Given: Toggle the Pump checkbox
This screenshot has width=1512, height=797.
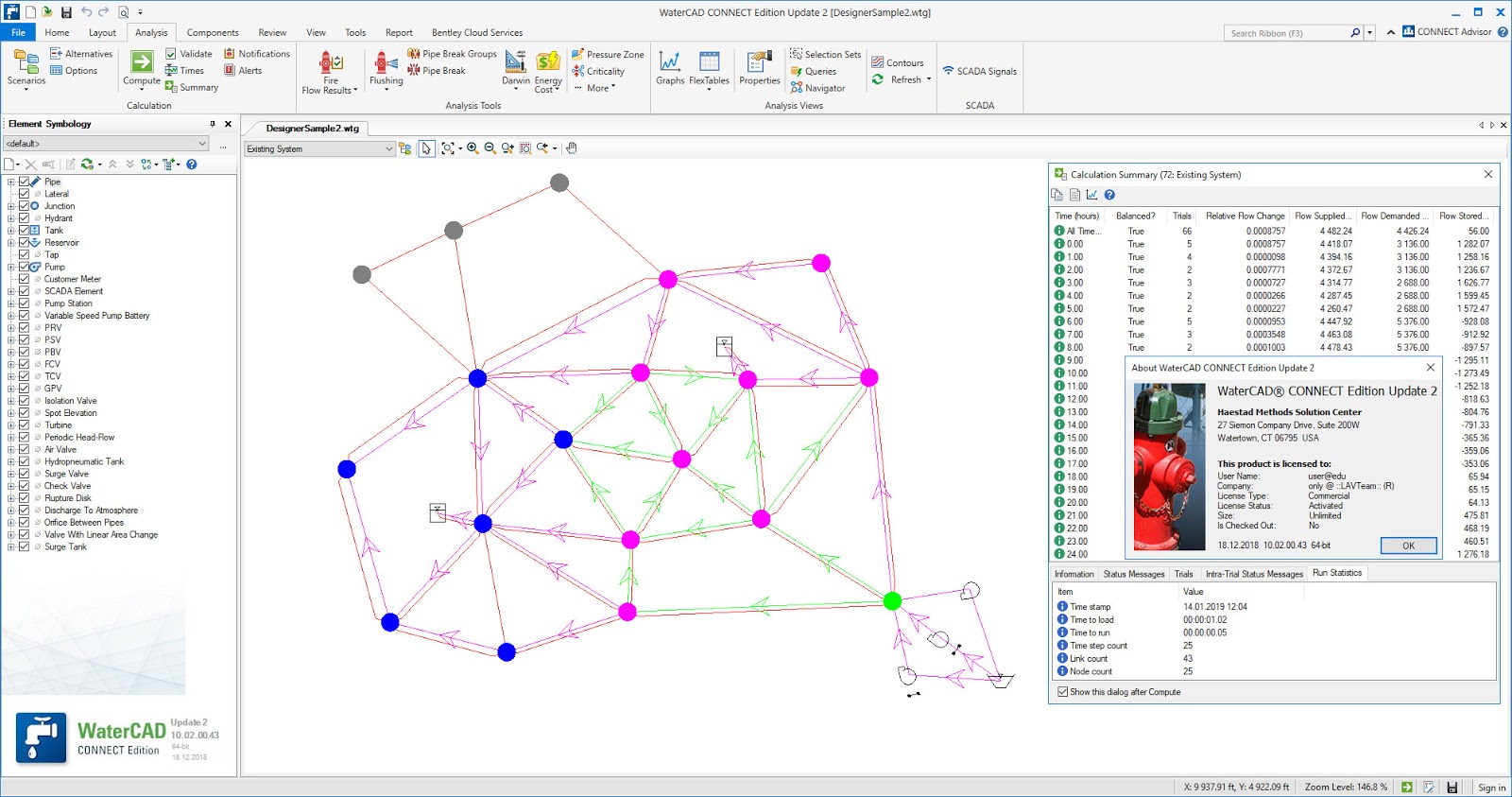Looking at the screenshot, I should coord(24,267).
